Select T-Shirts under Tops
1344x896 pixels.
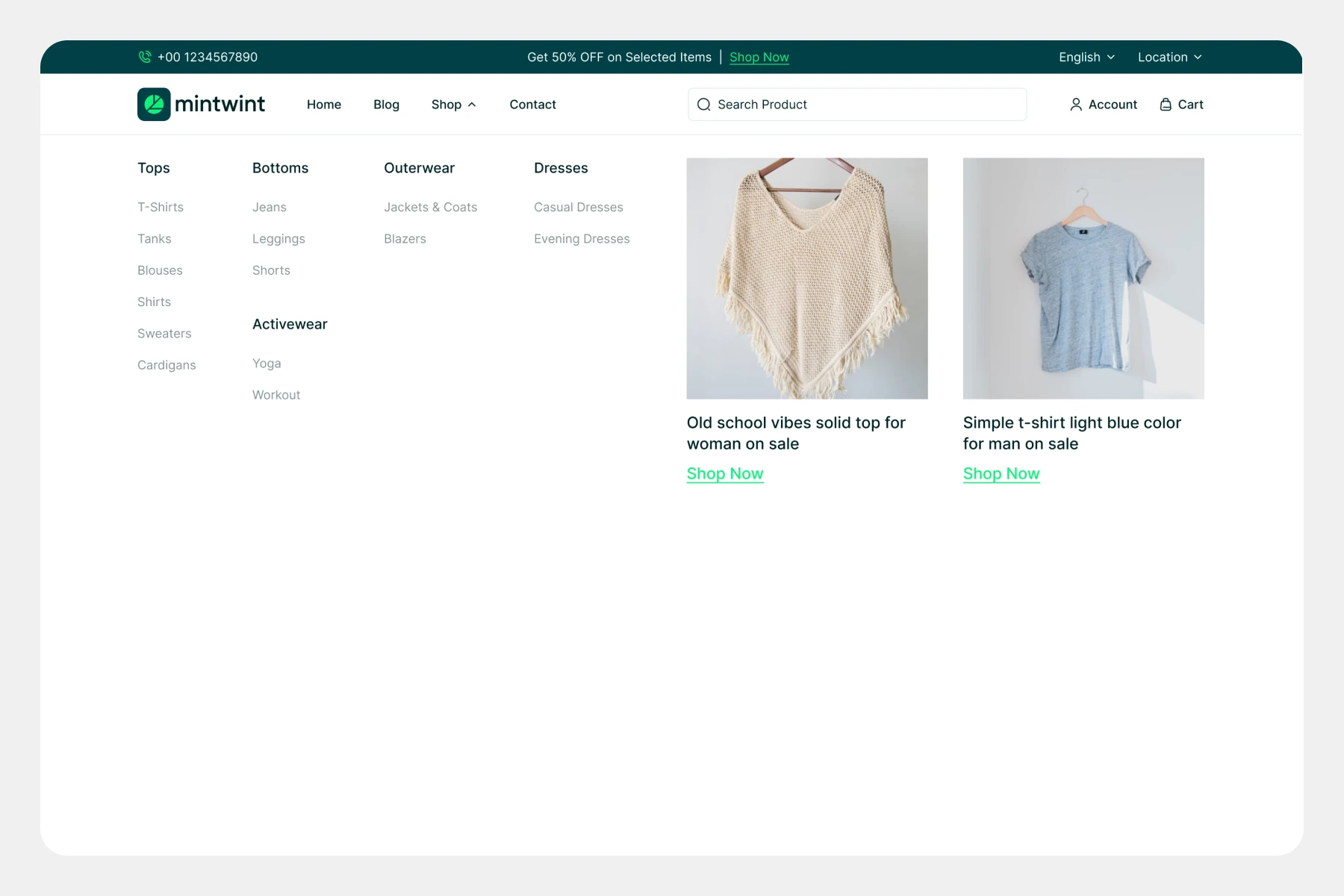coord(160,207)
